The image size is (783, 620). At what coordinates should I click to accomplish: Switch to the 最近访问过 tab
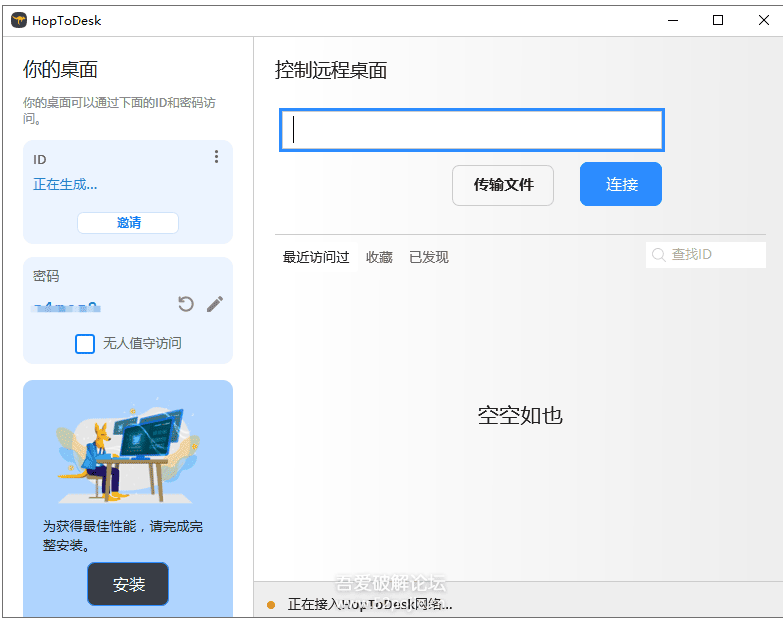(316, 257)
